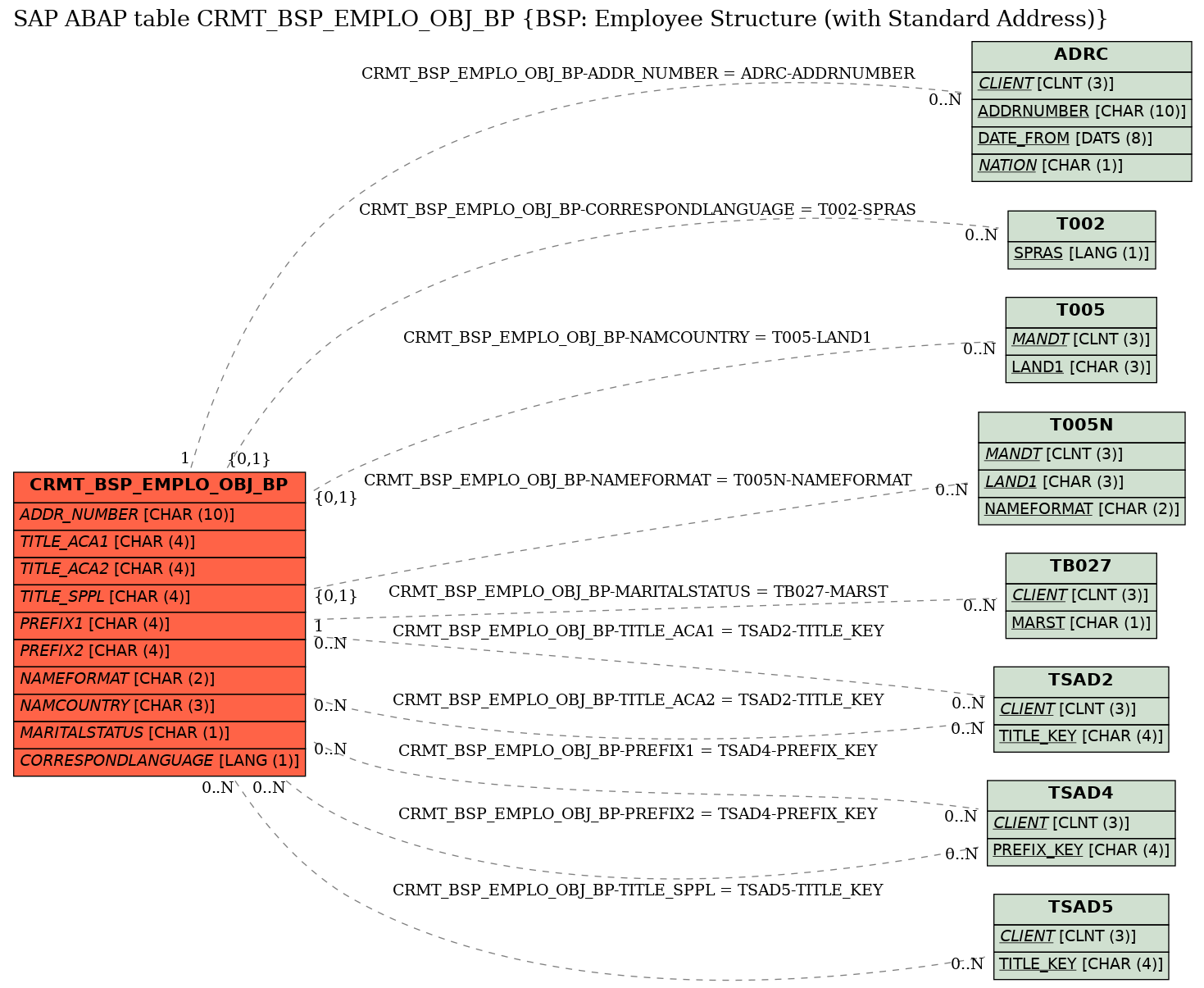The width and height of the screenshot is (1204, 988).
Task: Click CLIENT [CLNT (3)] in TB027
Action: pyautogui.click(x=1081, y=596)
